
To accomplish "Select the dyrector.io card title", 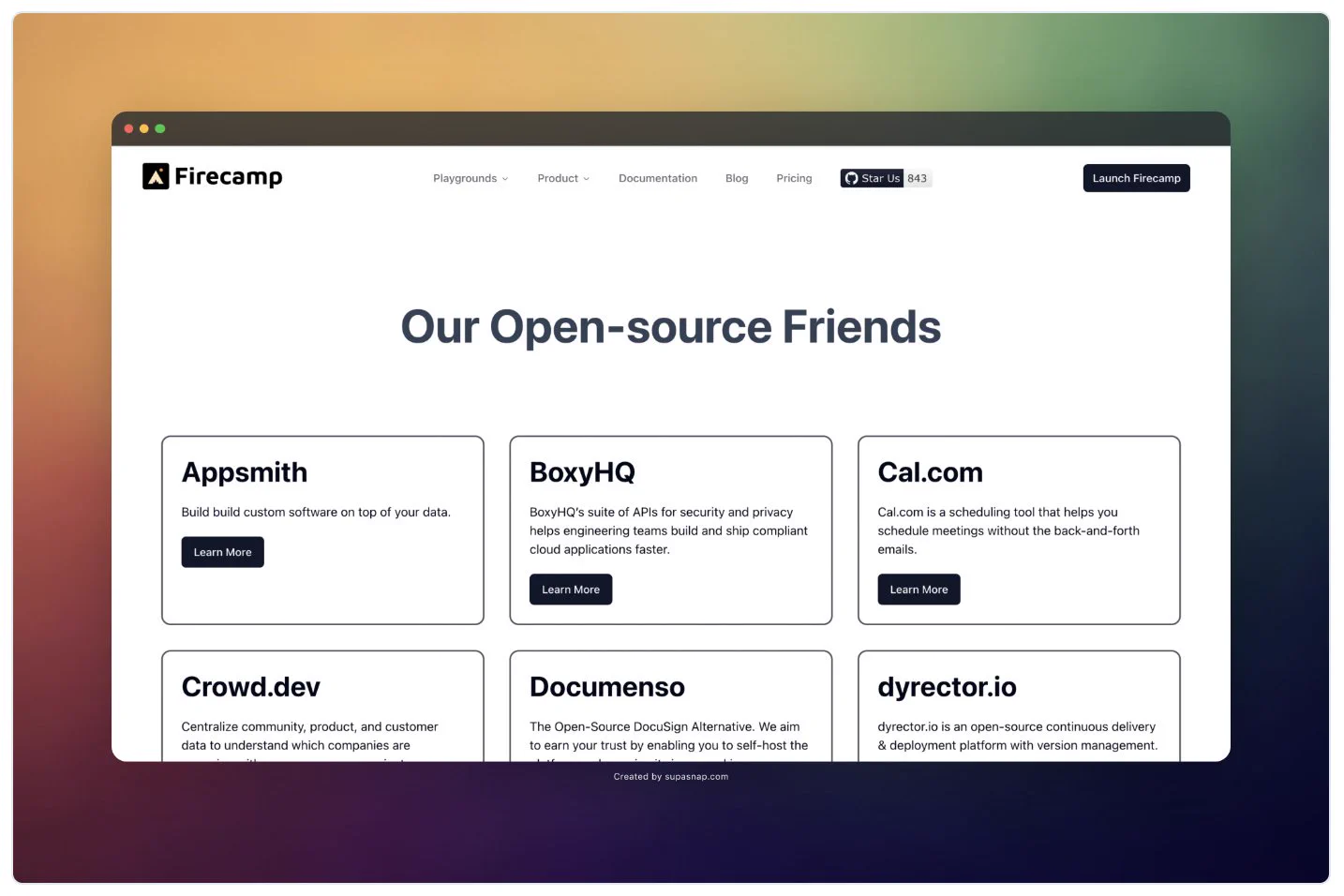I will tap(947, 687).
